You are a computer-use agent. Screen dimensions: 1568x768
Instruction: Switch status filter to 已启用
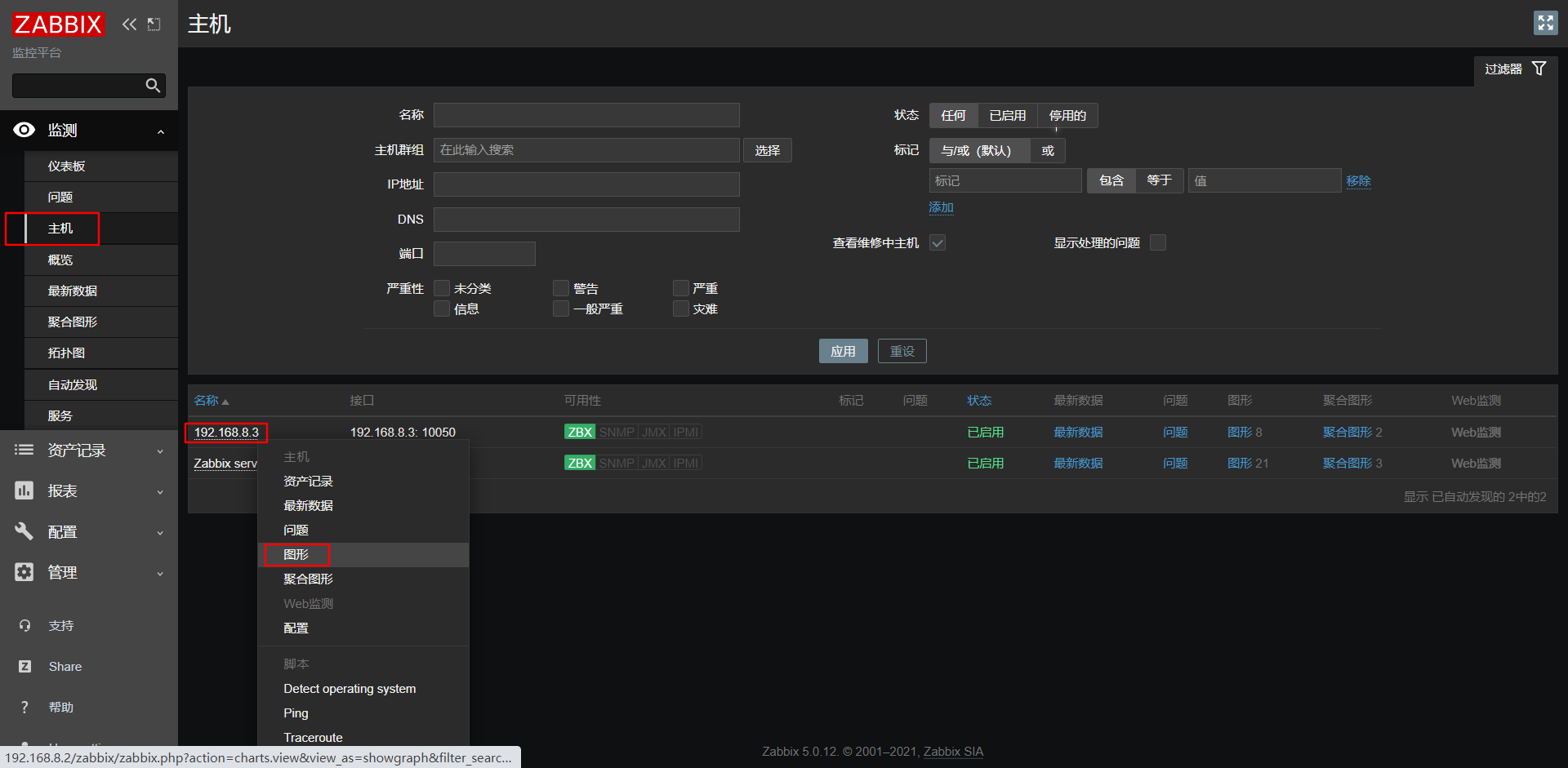(x=1007, y=115)
